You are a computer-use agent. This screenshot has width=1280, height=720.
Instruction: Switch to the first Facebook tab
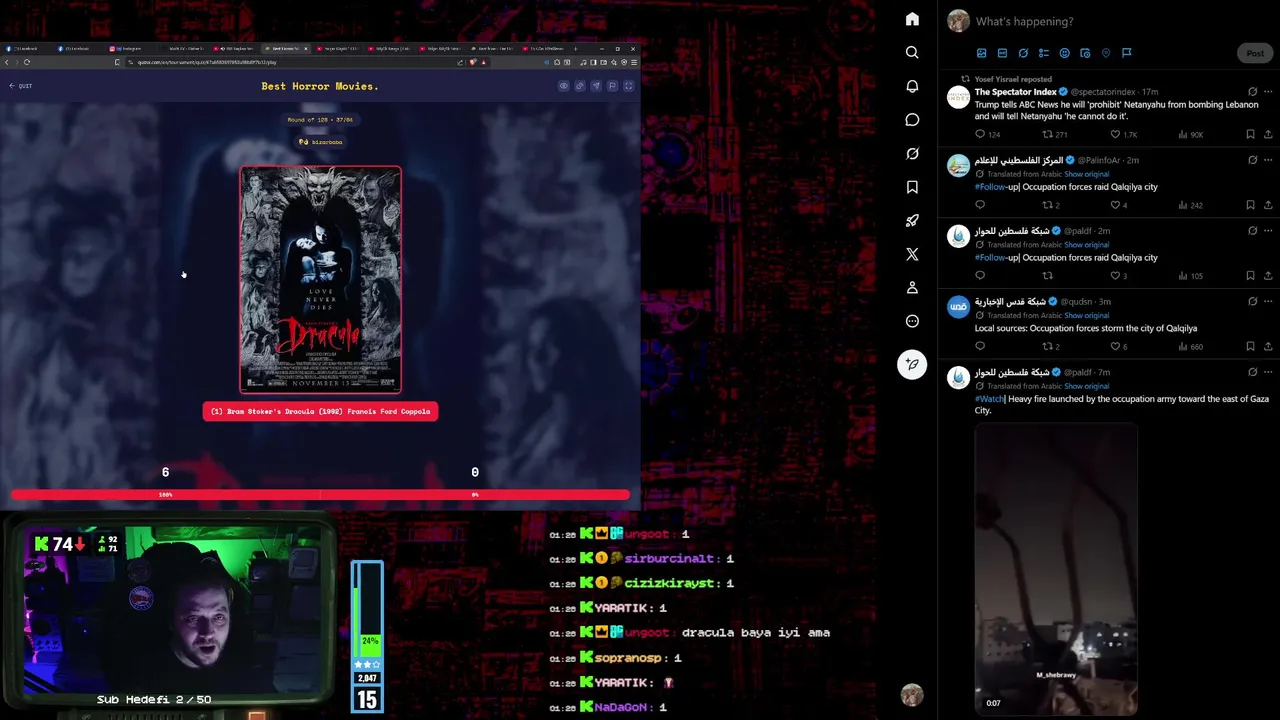coord(25,48)
